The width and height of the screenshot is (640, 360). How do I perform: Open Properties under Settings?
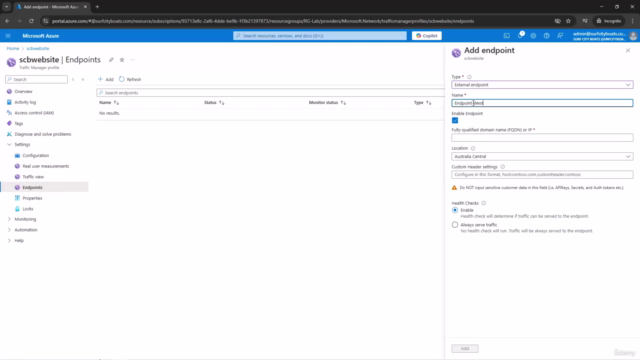pos(32,198)
